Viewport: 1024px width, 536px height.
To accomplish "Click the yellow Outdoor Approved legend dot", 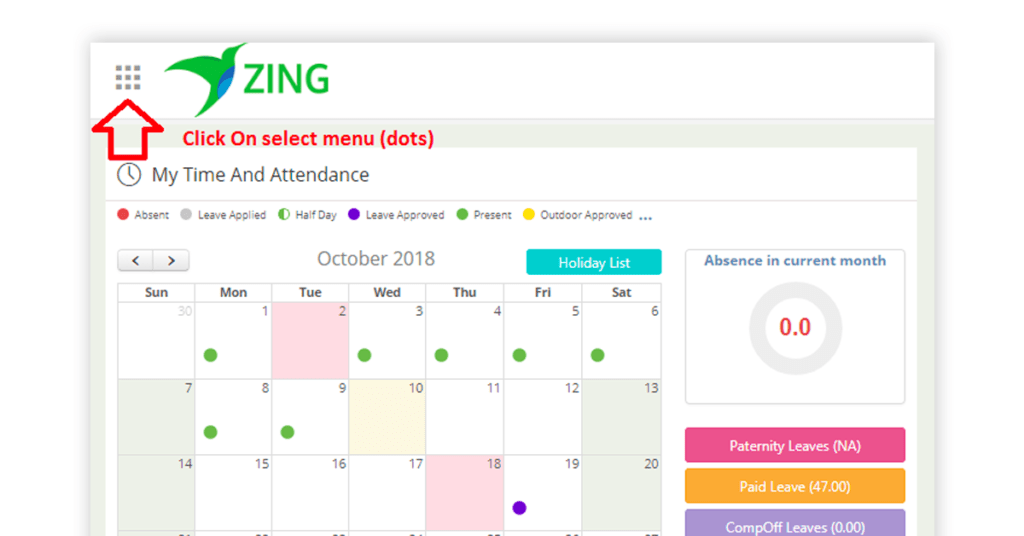I will (x=529, y=214).
